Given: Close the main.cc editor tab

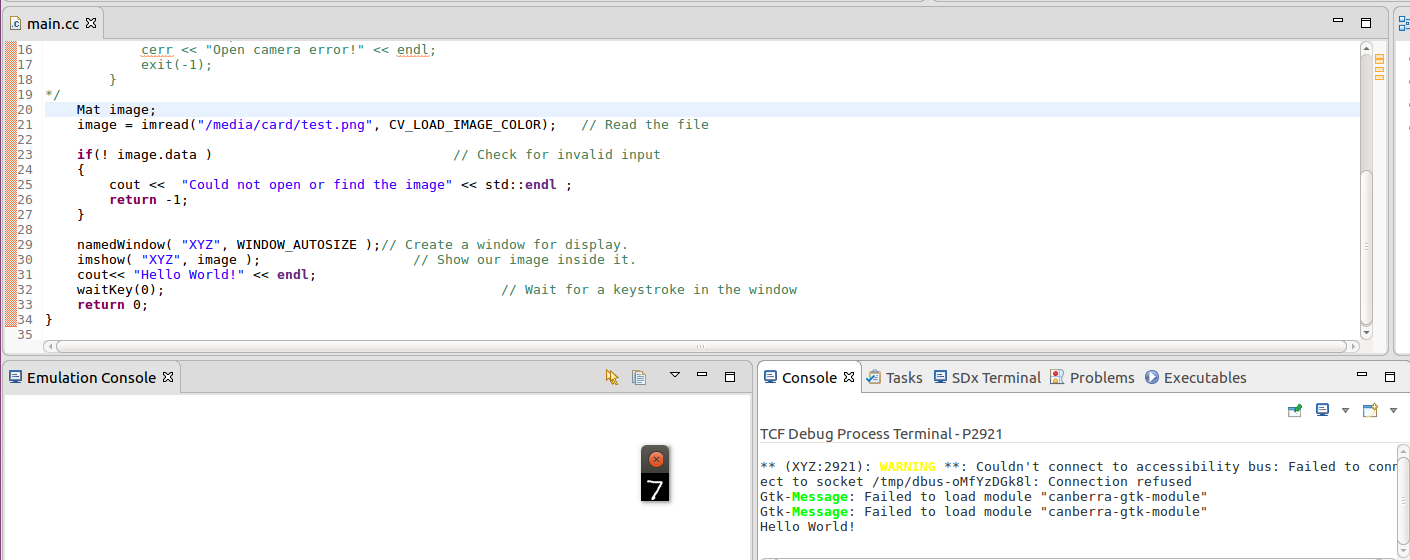Looking at the screenshot, I should pos(92,22).
